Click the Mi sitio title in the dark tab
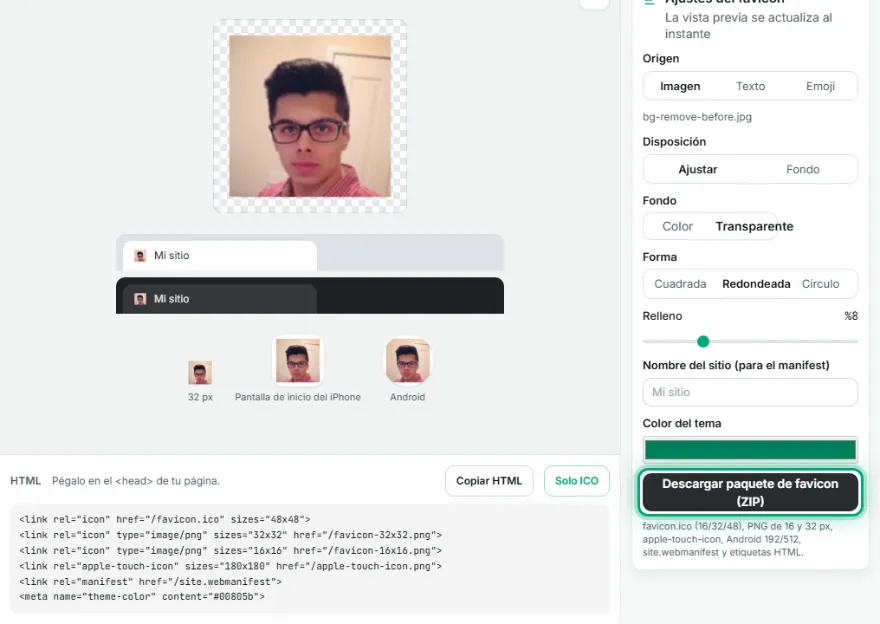The image size is (880, 624). 172,299
